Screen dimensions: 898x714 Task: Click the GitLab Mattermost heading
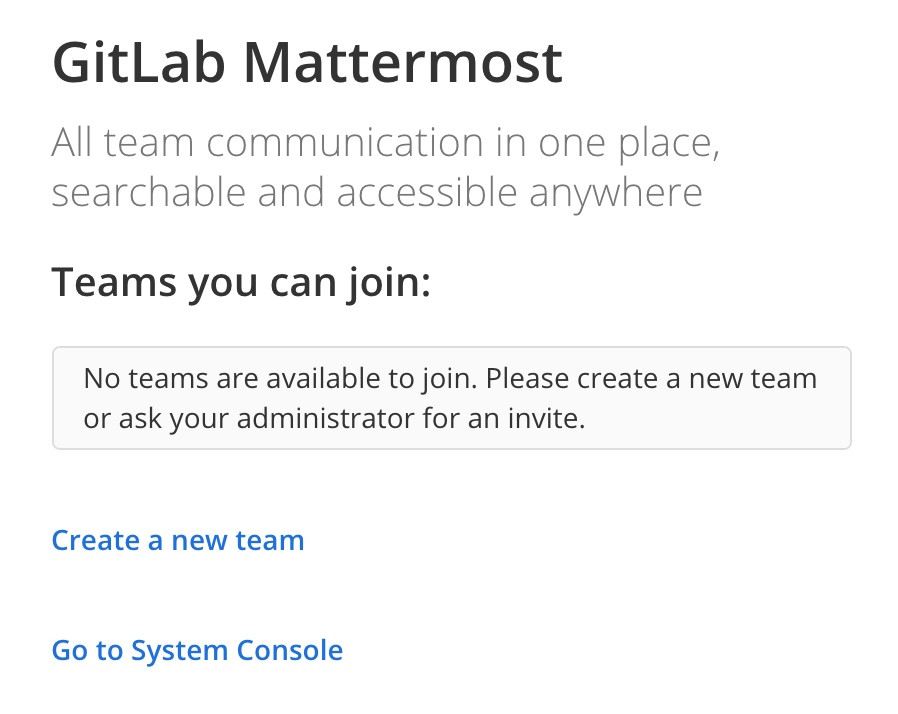tap(307, 63)
